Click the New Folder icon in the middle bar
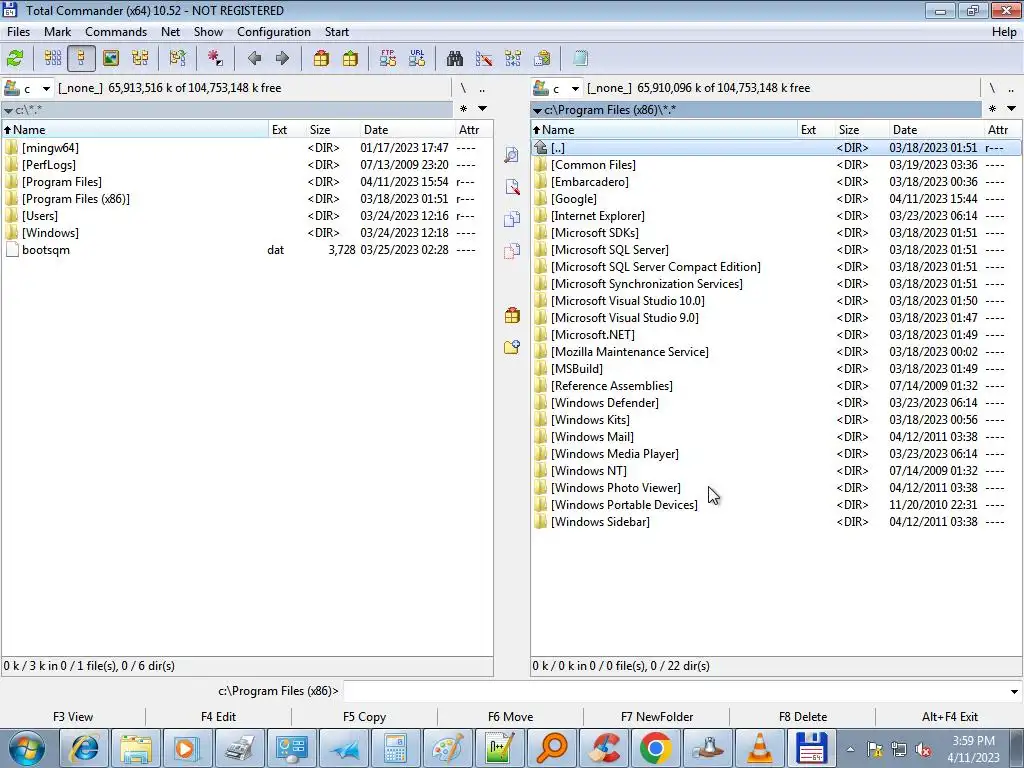This screenshot has height=768, width=1024. click(512, 347)
